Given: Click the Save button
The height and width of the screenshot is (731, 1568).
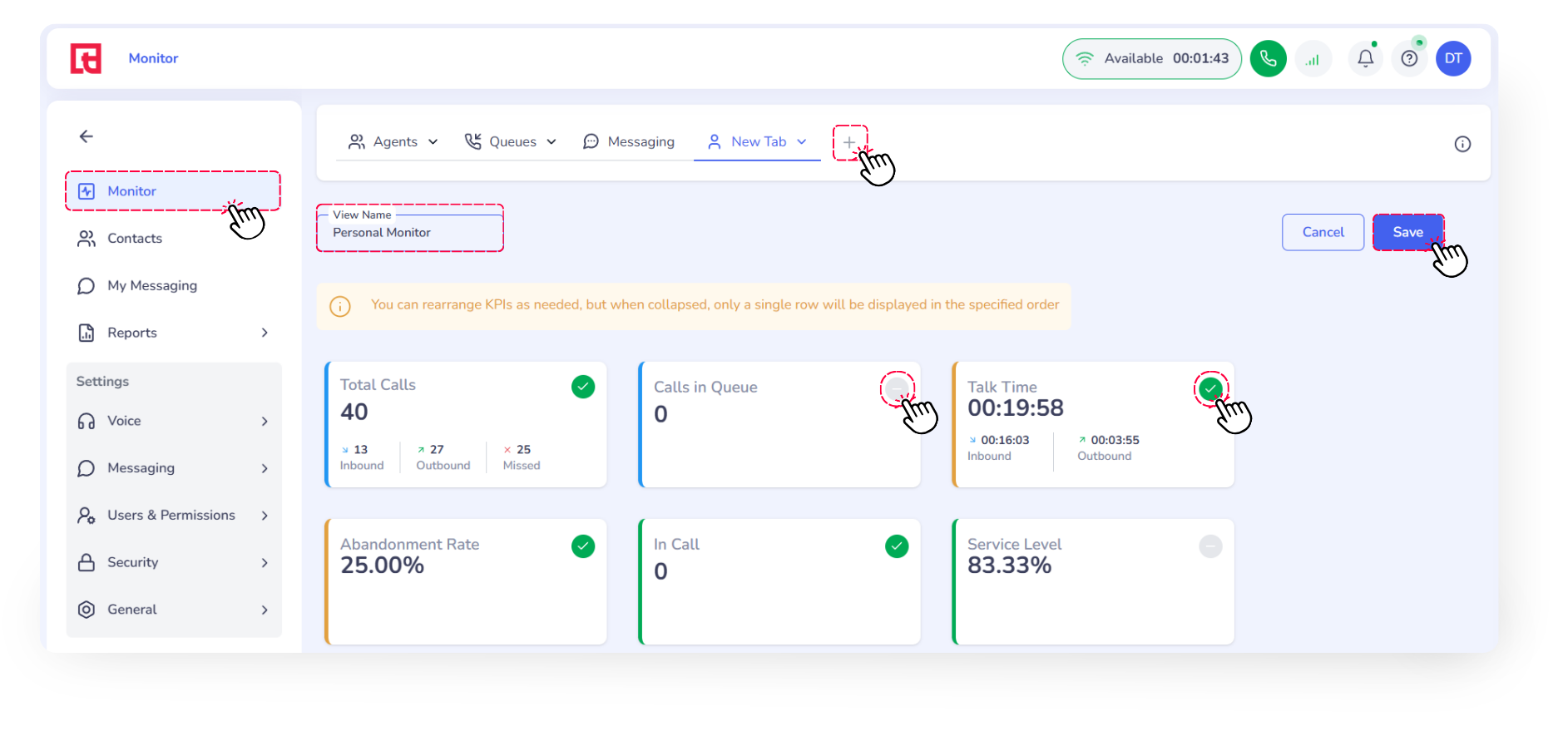Looking at the screenshot, I should [x=1407, y=232].
